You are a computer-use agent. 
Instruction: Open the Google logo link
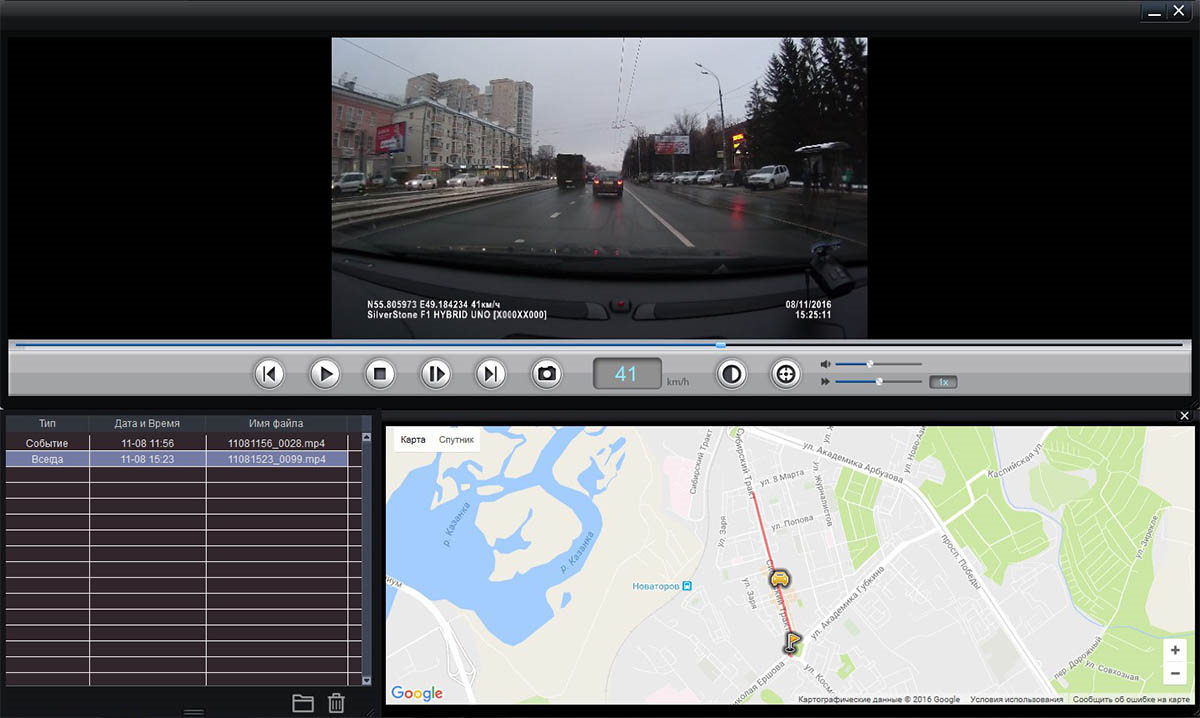pyautogui.click(x=417, y=693)
